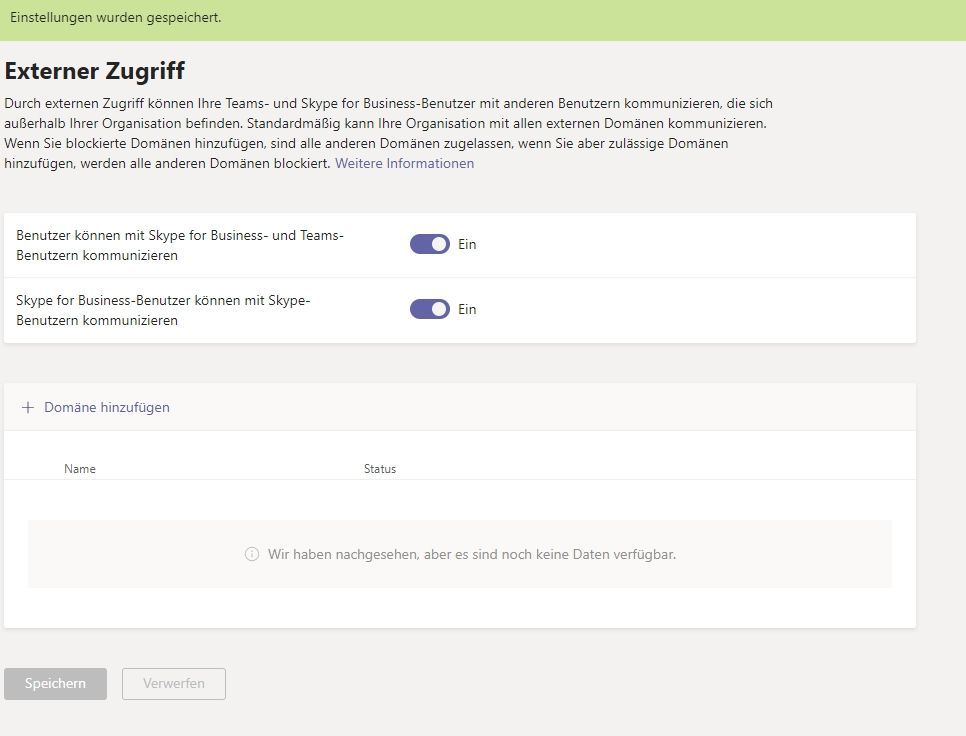Save changes with the Speichern button
This screenshot has width=966, height=736.
tap(55, 683)
